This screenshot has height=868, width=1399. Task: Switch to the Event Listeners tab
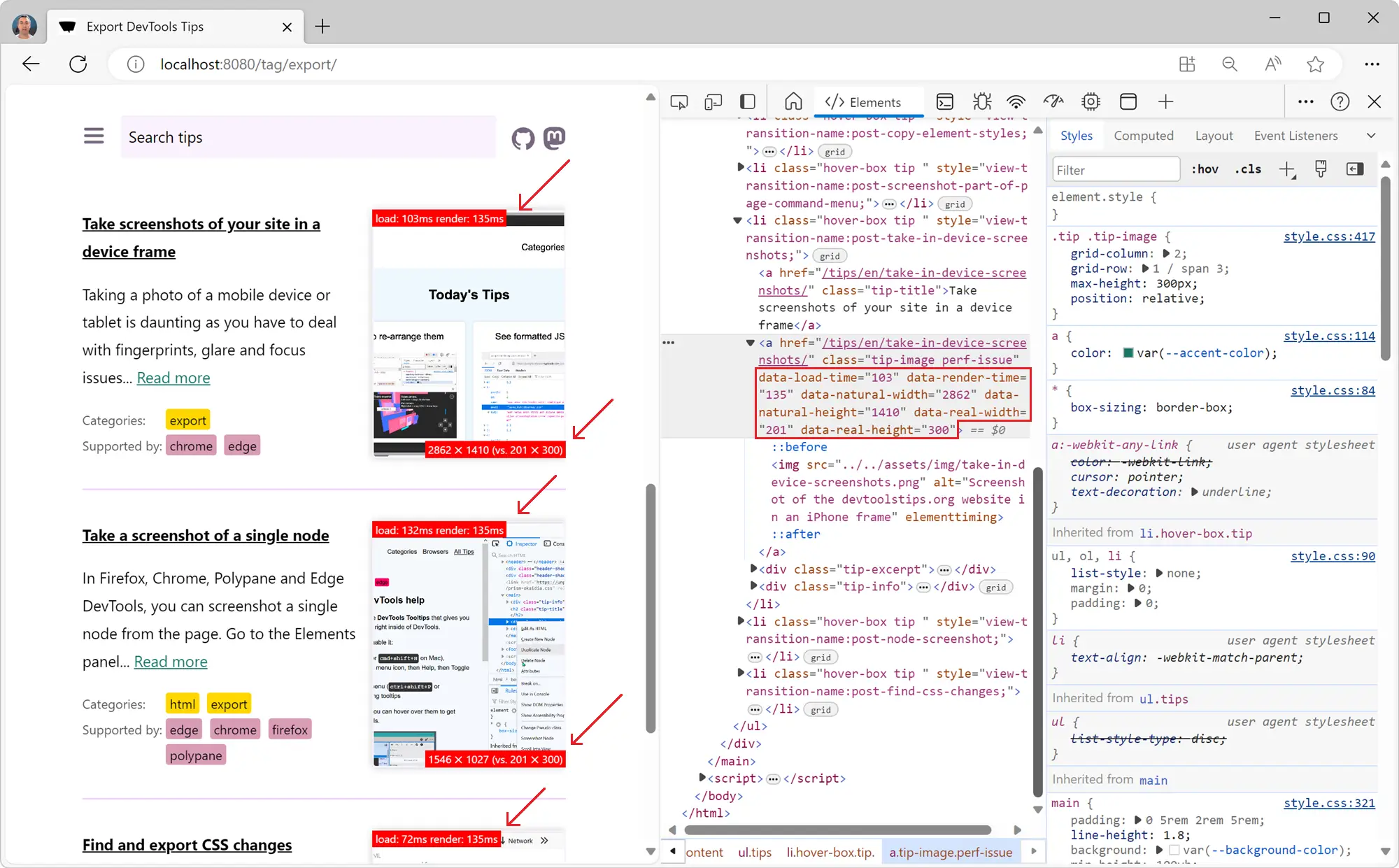[1295, 136]
